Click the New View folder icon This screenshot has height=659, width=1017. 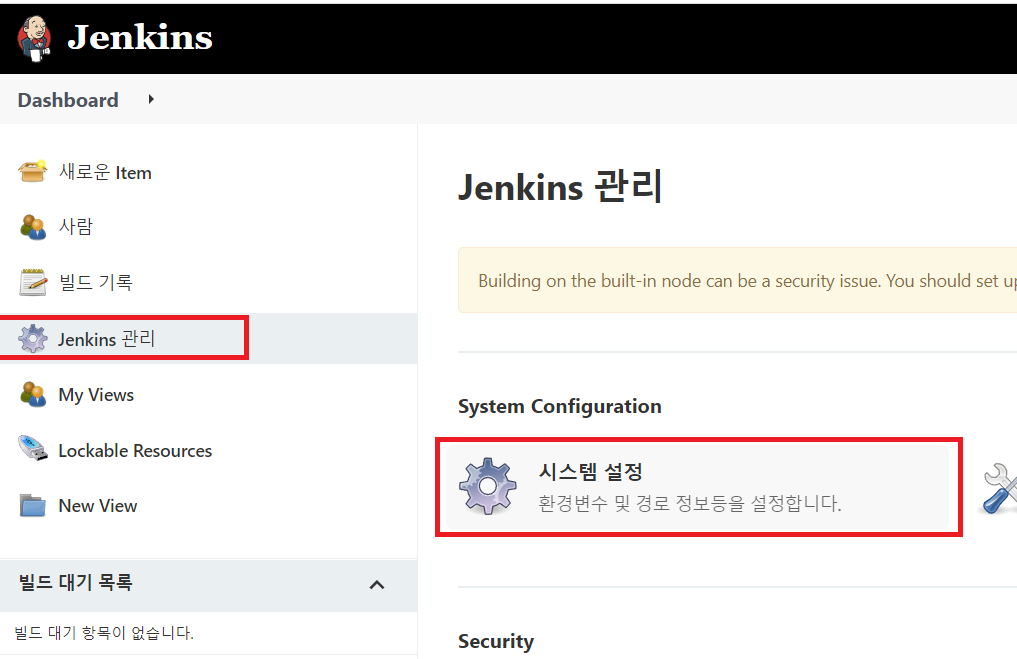[x=32, y=505]
